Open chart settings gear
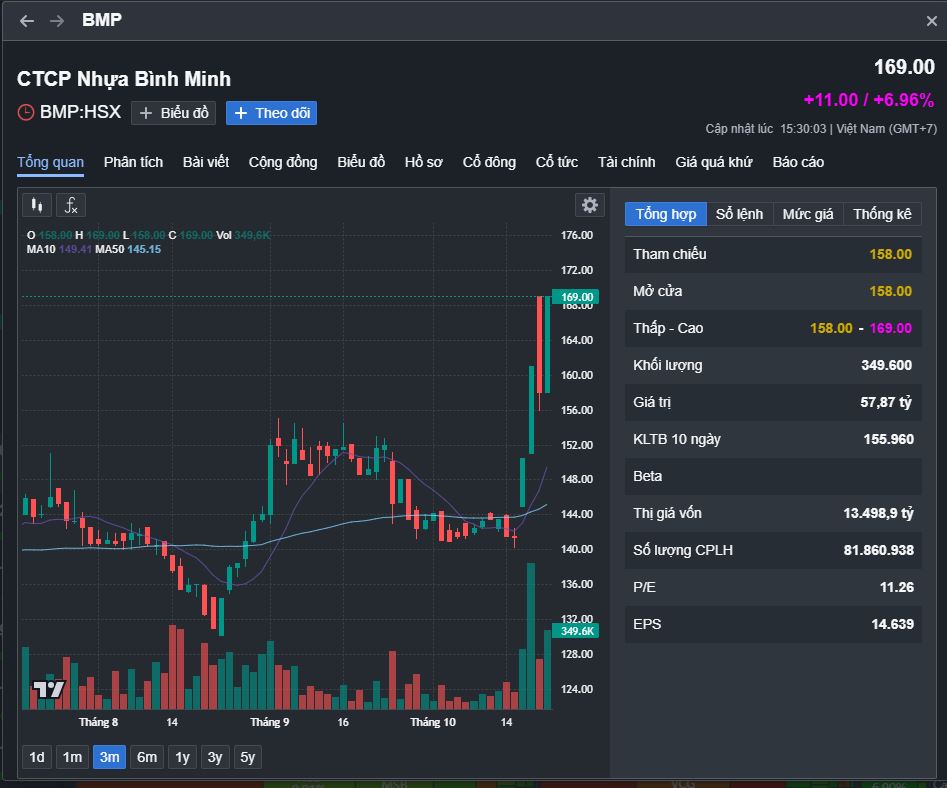 pyautogui.click(x=590, y=205)
